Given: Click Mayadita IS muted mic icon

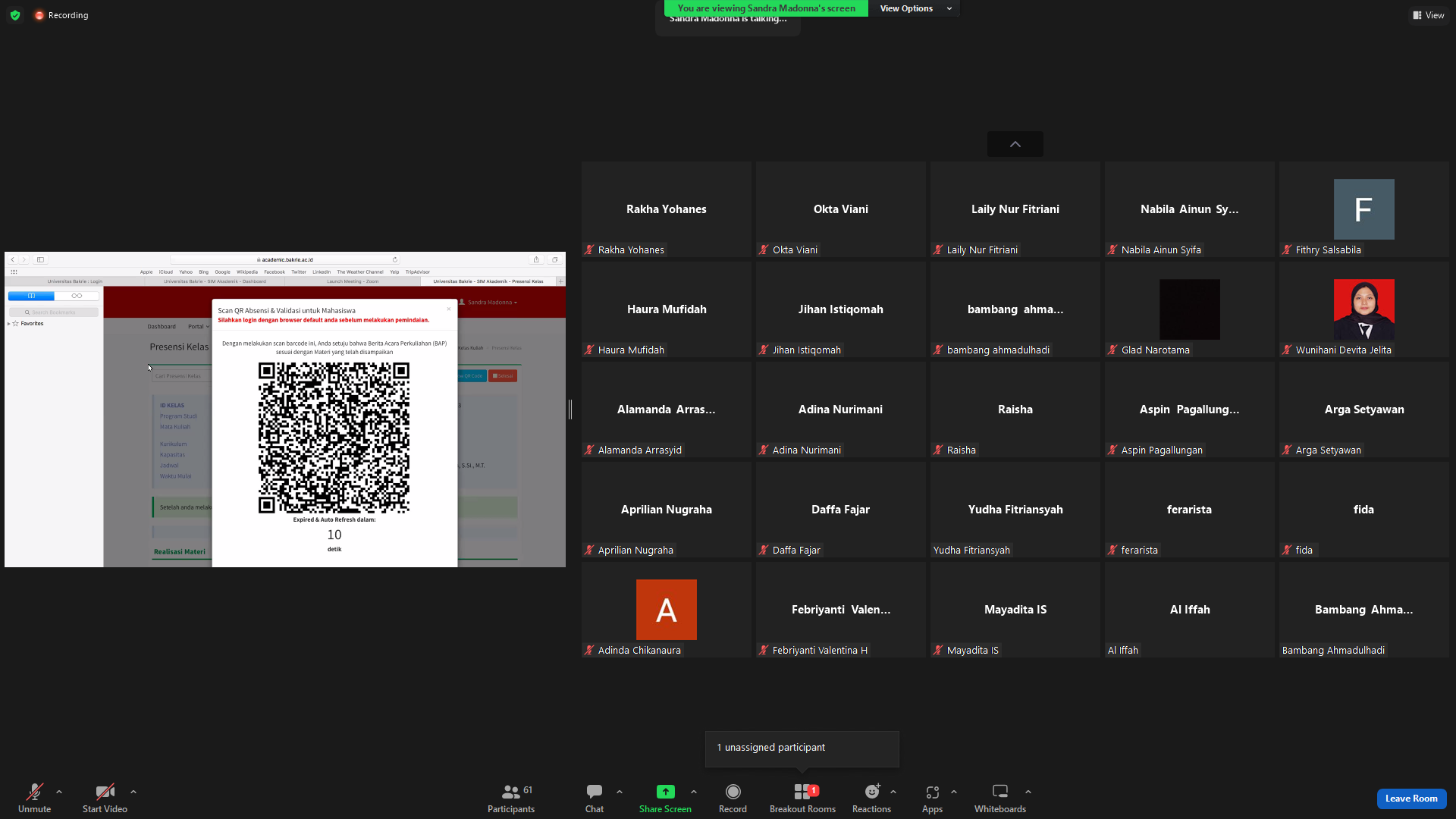Looking at the screenshot, I should [x=938, y=650].
